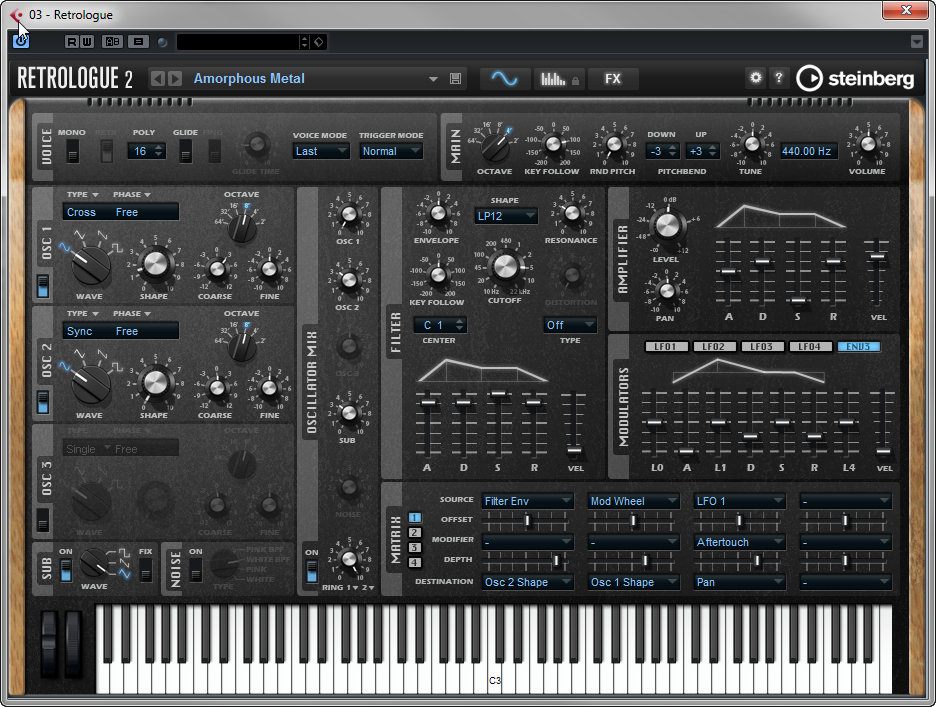Click the Write automation W button
The image size is (936, 707).
[87, 42]
